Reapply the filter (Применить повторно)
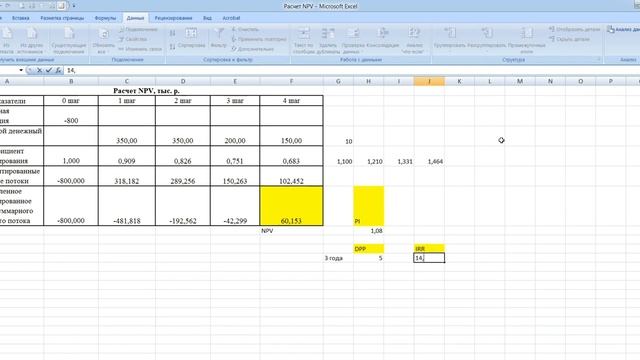Viewport: 640px width, 360px height. (259, 39)
